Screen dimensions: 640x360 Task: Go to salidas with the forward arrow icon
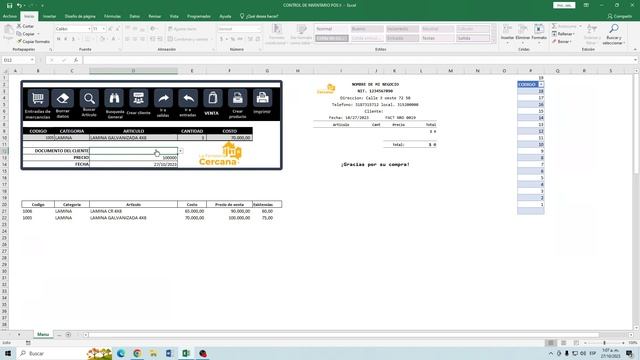tap(163, 98)
